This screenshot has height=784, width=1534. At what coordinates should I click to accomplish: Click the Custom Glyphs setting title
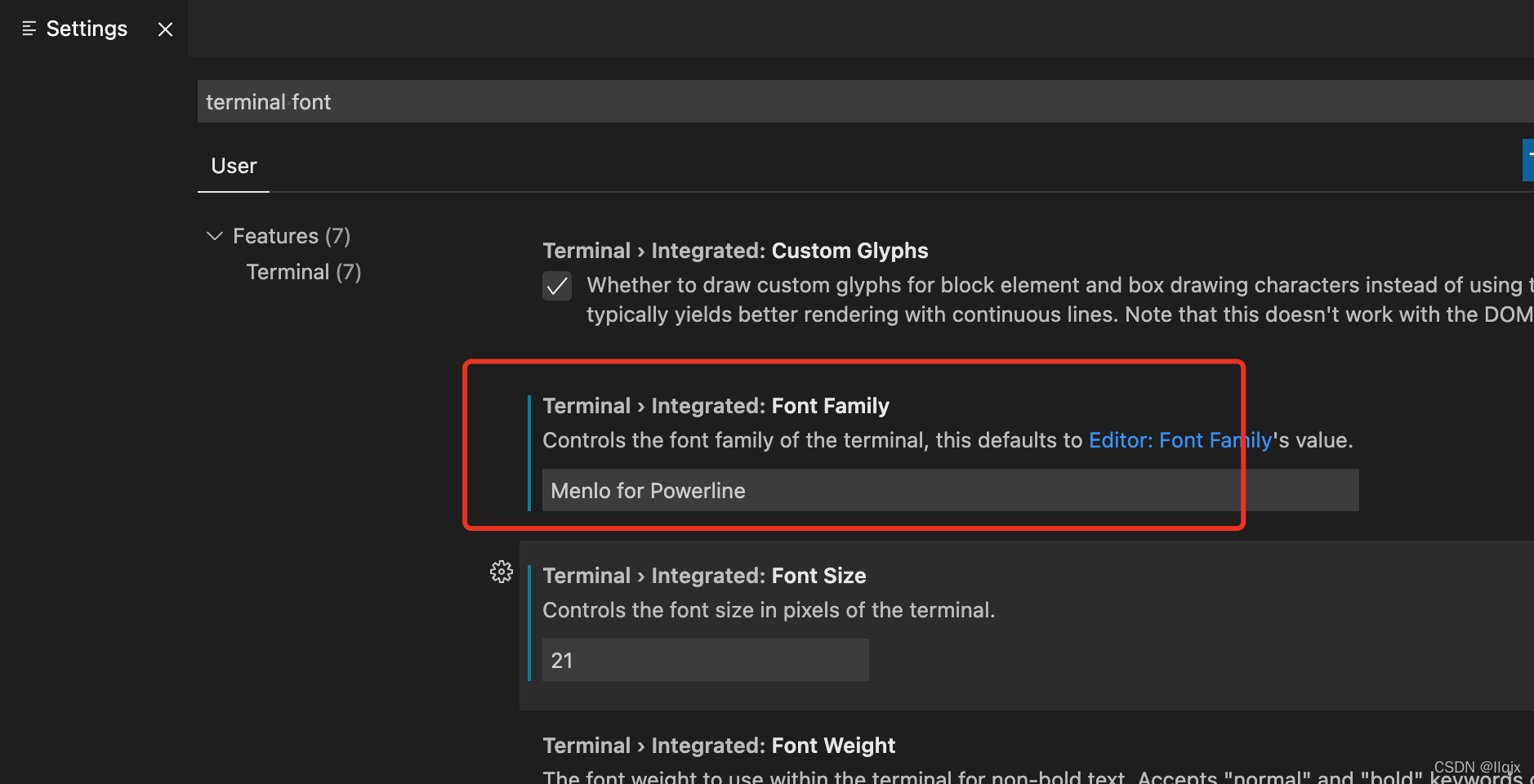[735, 251]
